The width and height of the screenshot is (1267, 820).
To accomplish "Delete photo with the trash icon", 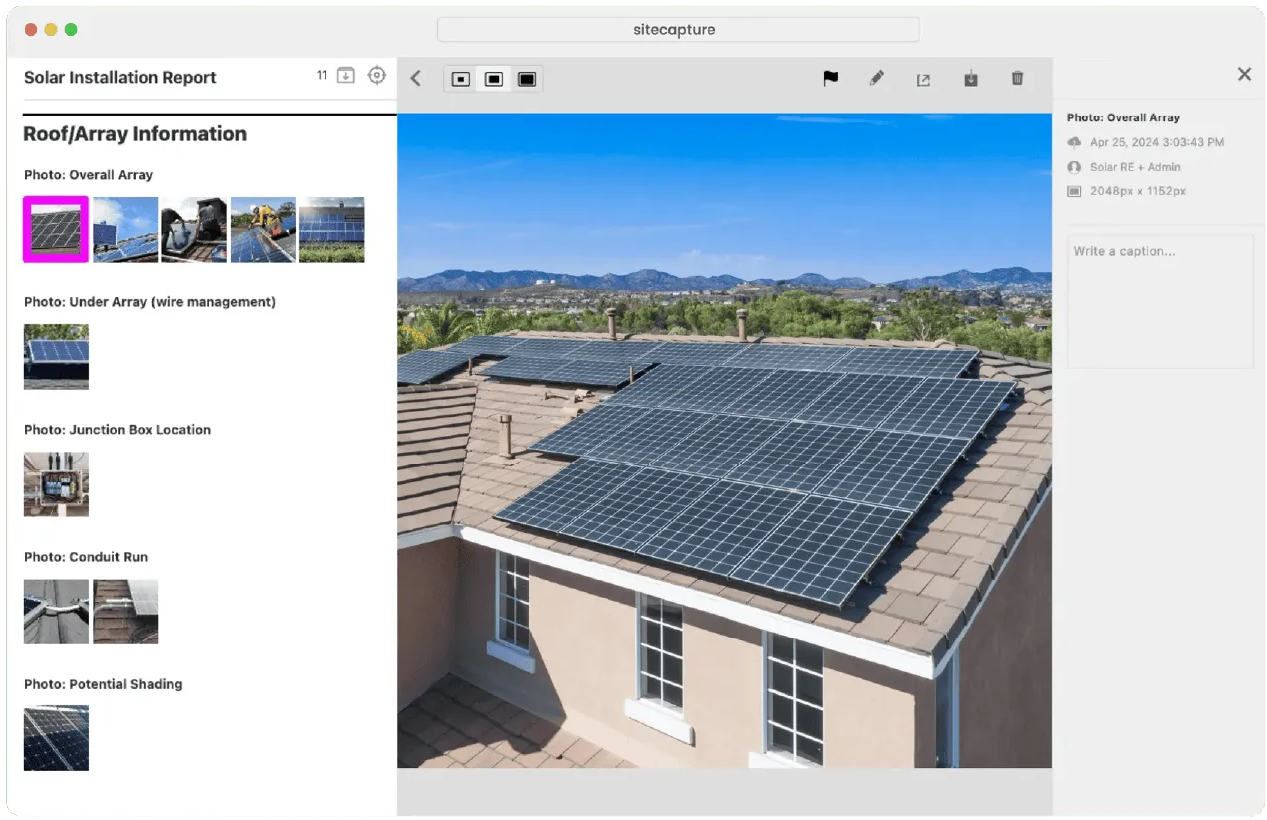I will 1017,78.
